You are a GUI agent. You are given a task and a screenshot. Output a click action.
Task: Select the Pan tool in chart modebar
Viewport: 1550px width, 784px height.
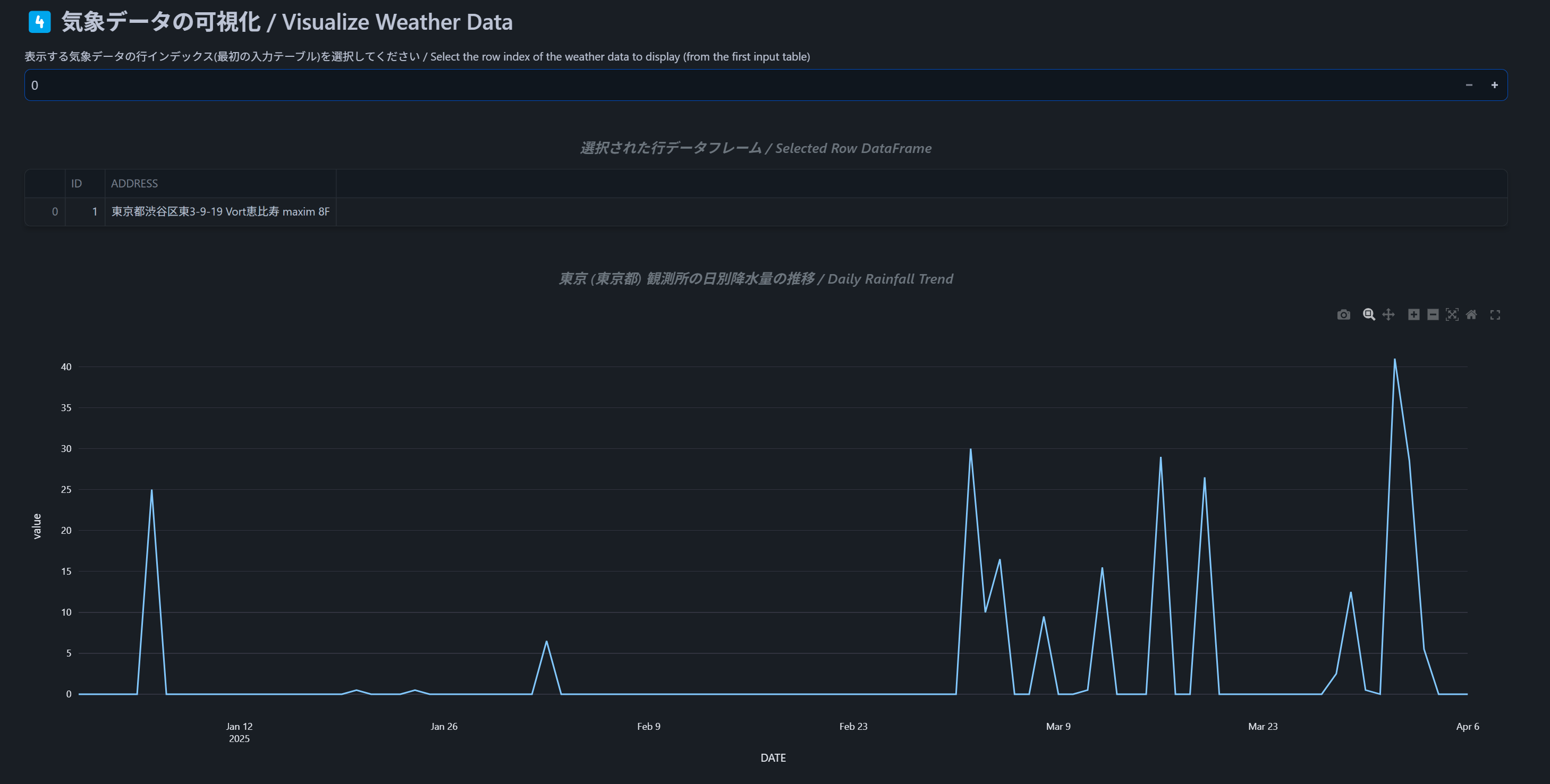[x=1388, y=314]
